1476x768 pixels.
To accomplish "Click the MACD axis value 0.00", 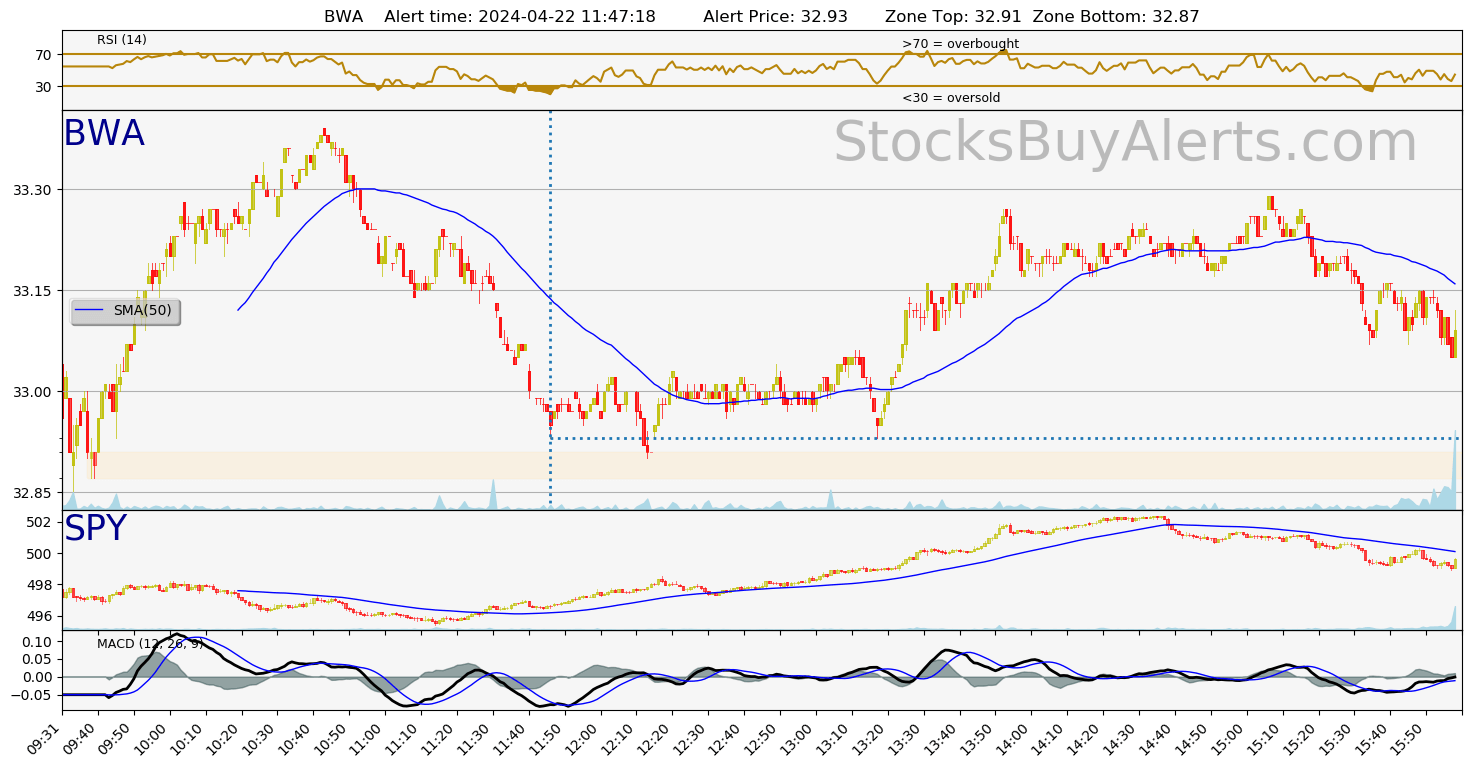I will click(36, 677).
